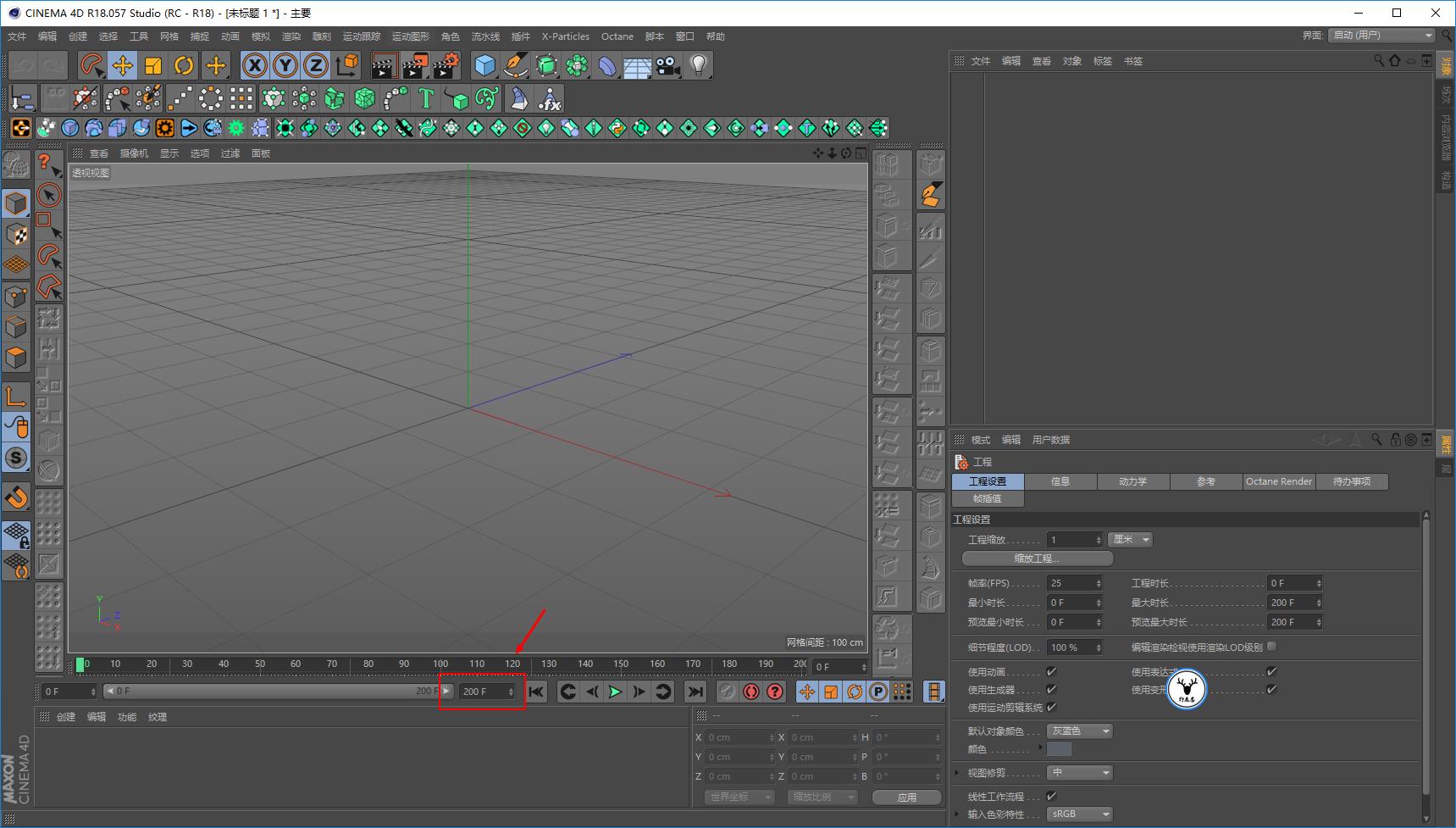
Task: Open the sRGB color profile dropdown
Action: [1080, 814]
